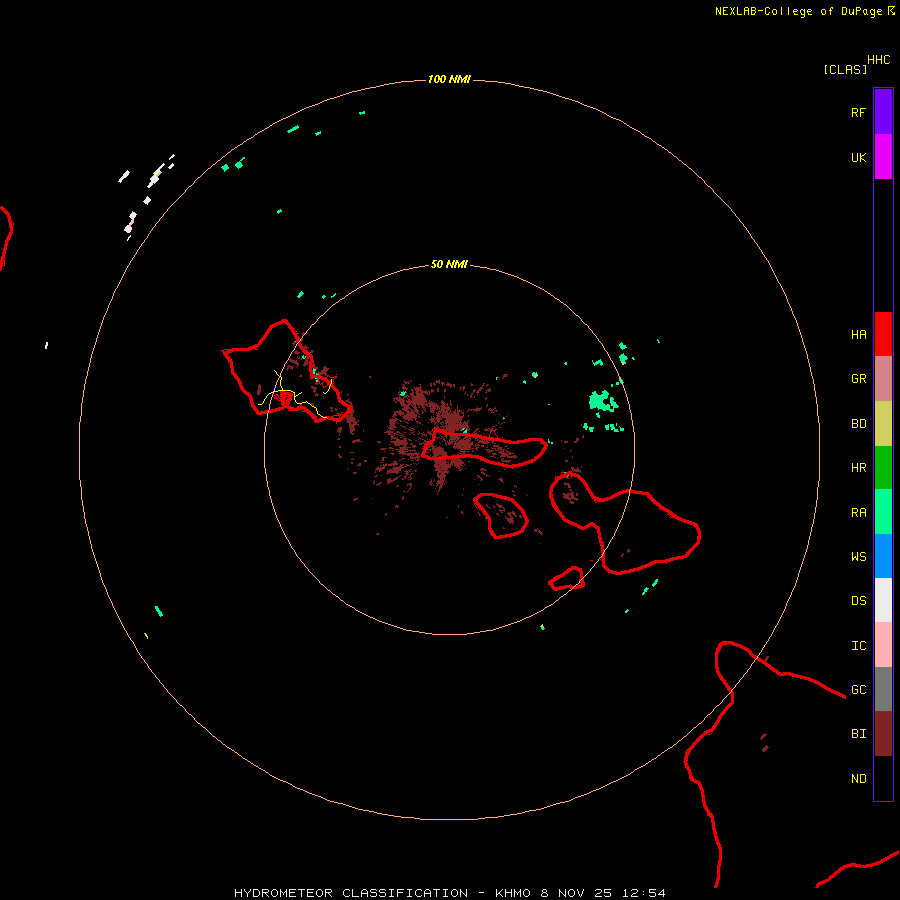Click the BD legend label
Screen dimensions: 900x900
858,424
